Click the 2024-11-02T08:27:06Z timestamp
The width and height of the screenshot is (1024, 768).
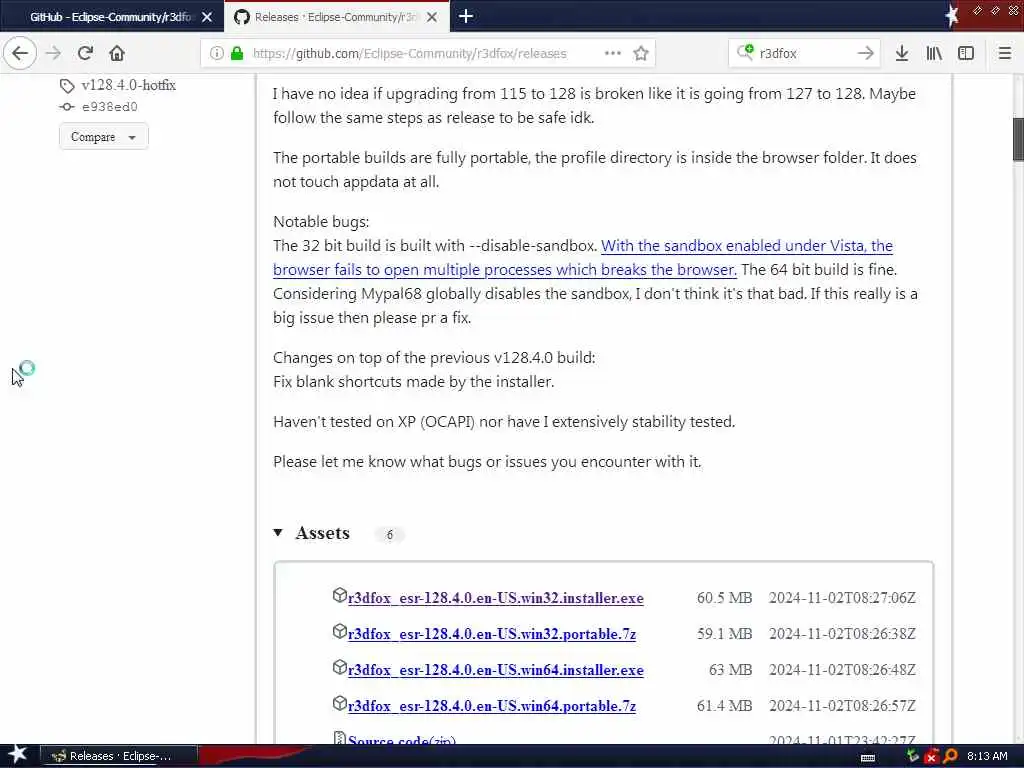(842, 598)
